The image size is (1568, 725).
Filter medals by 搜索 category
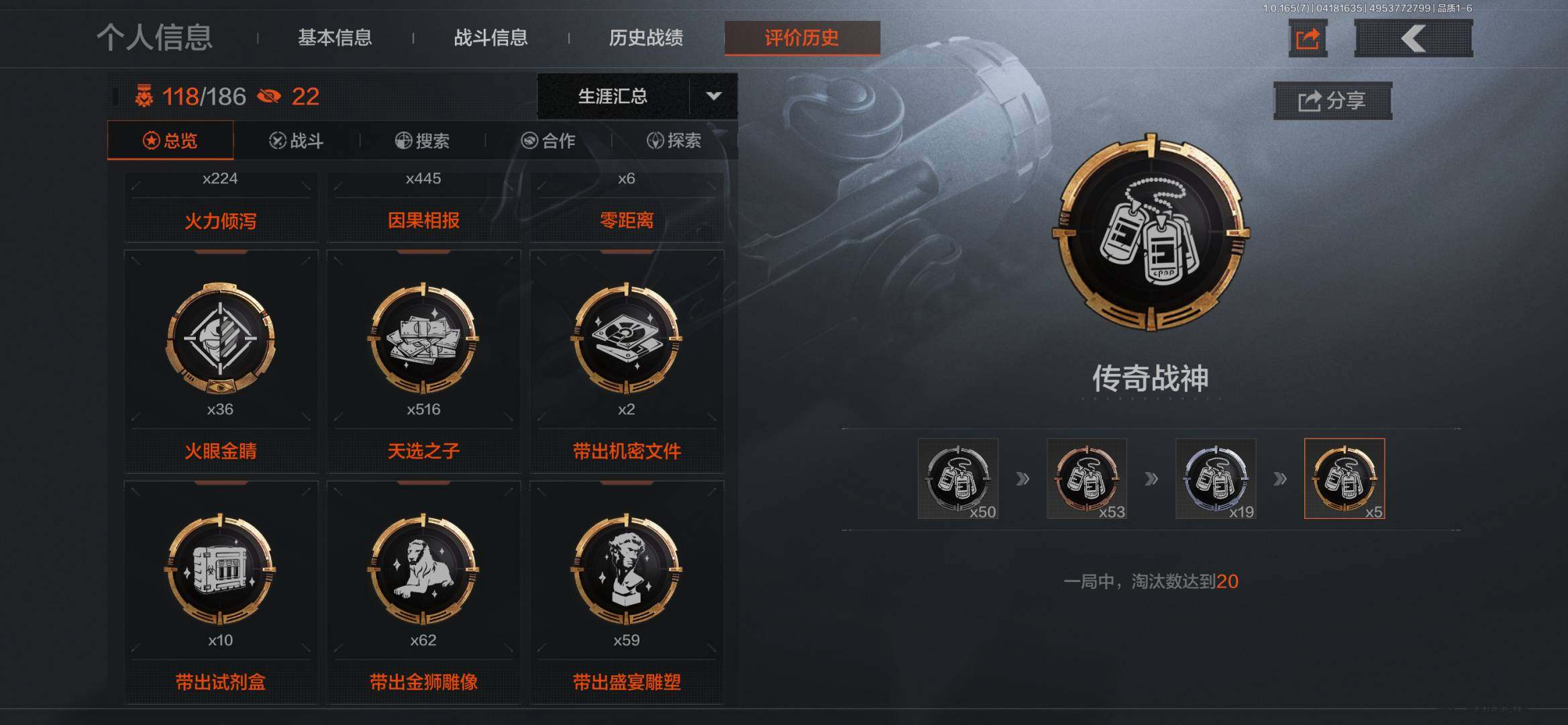pos(422,140)
